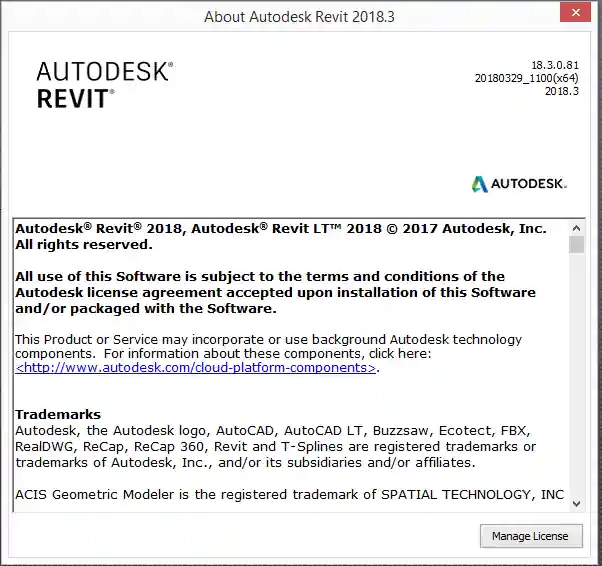Click the bold copyright line at the top

pos(281,229)
